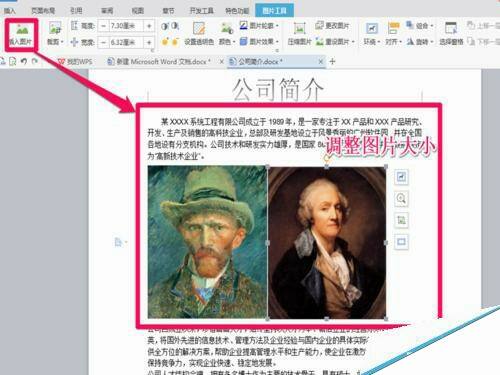Image resolution: width=500 pixels, height=375 pixels.
Task: Click the increase contrast icon
Action: (165, 26)
